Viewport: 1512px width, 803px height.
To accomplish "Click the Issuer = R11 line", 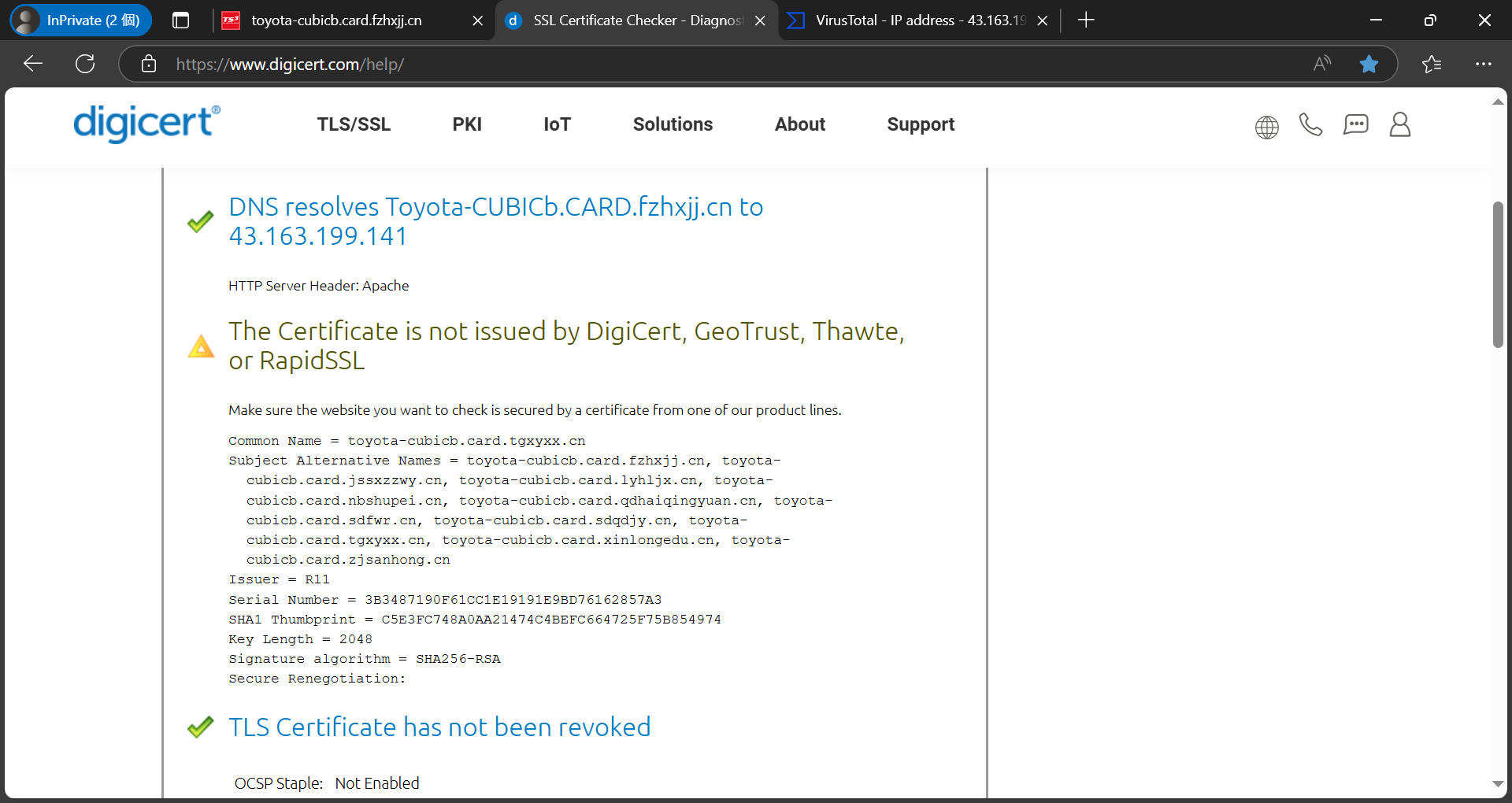I will (x=280, y=579).
